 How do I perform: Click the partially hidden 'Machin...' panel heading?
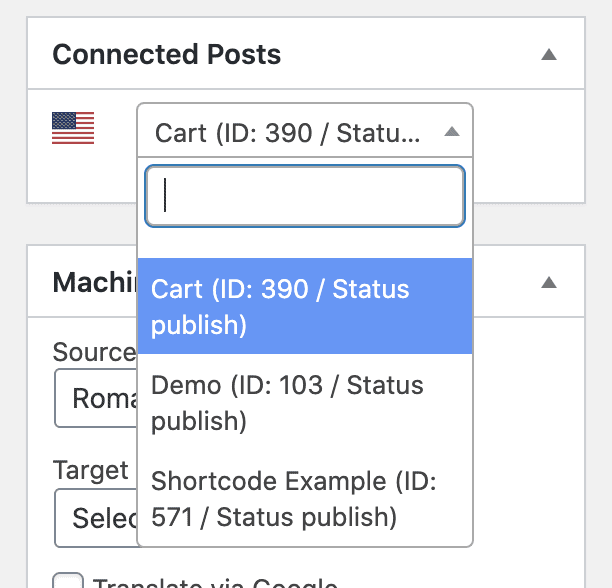click(x=94, y=283)
